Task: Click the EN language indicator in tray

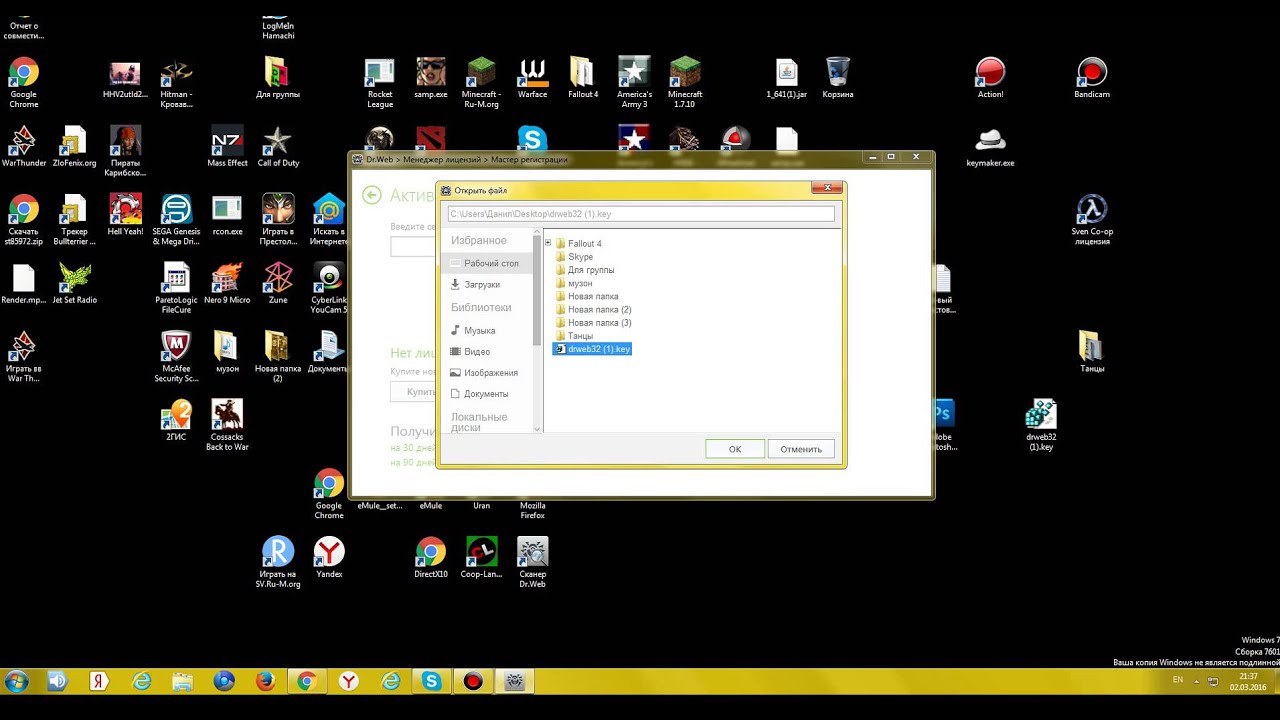Action: (x=1178, y=680)
